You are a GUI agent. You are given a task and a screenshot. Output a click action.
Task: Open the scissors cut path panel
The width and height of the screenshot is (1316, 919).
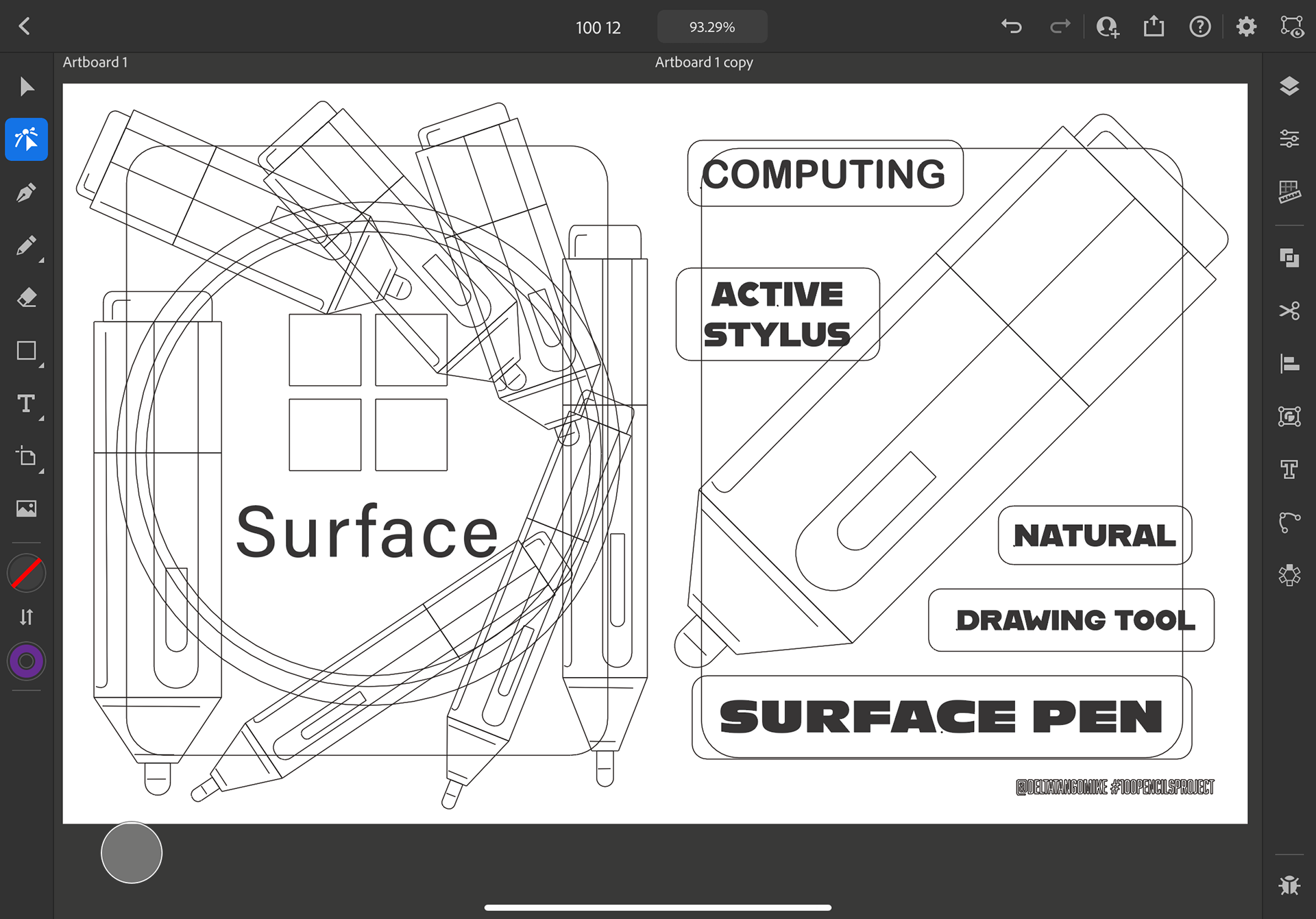point(1289,311)
